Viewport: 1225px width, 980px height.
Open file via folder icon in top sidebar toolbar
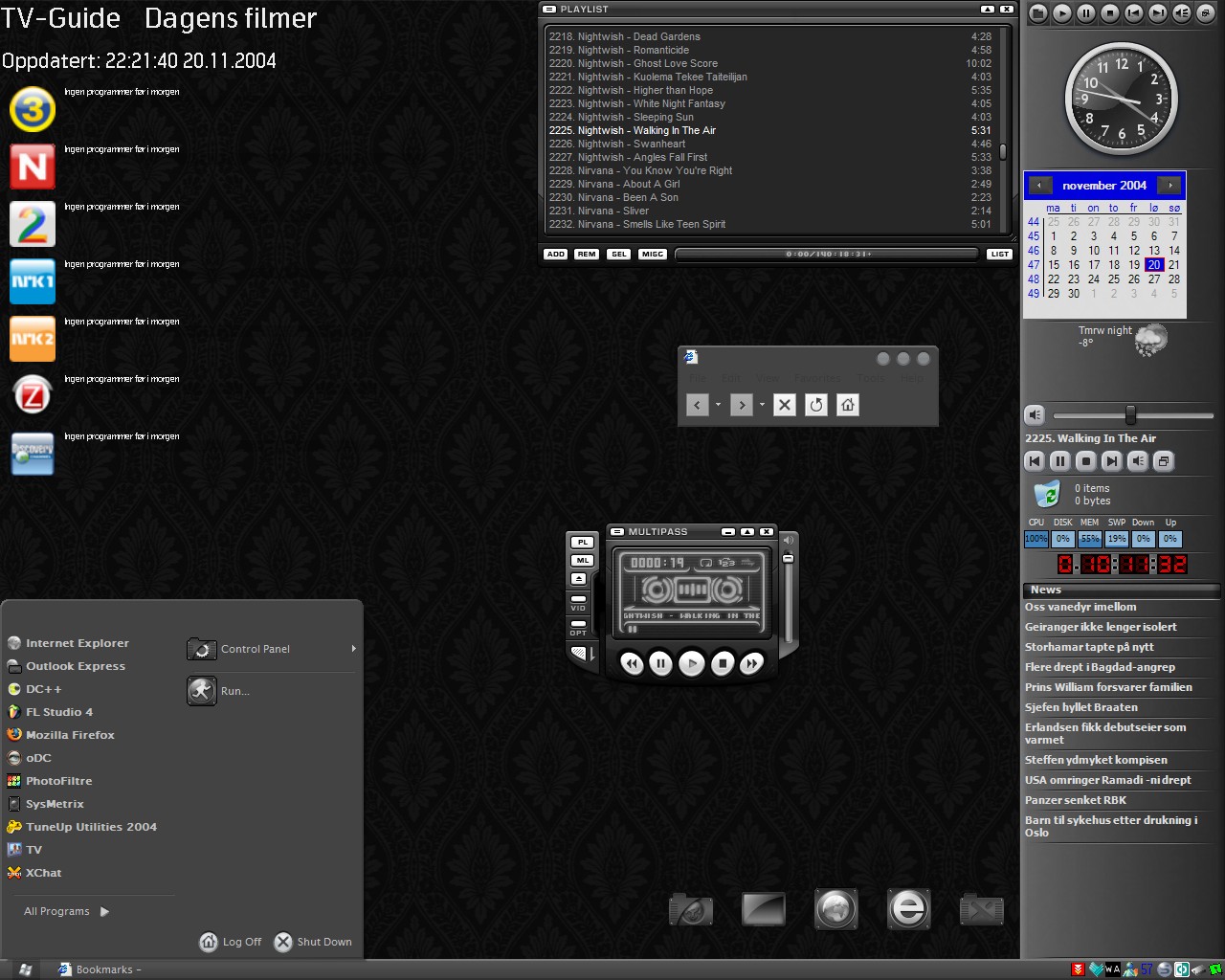pos(1038,13)
